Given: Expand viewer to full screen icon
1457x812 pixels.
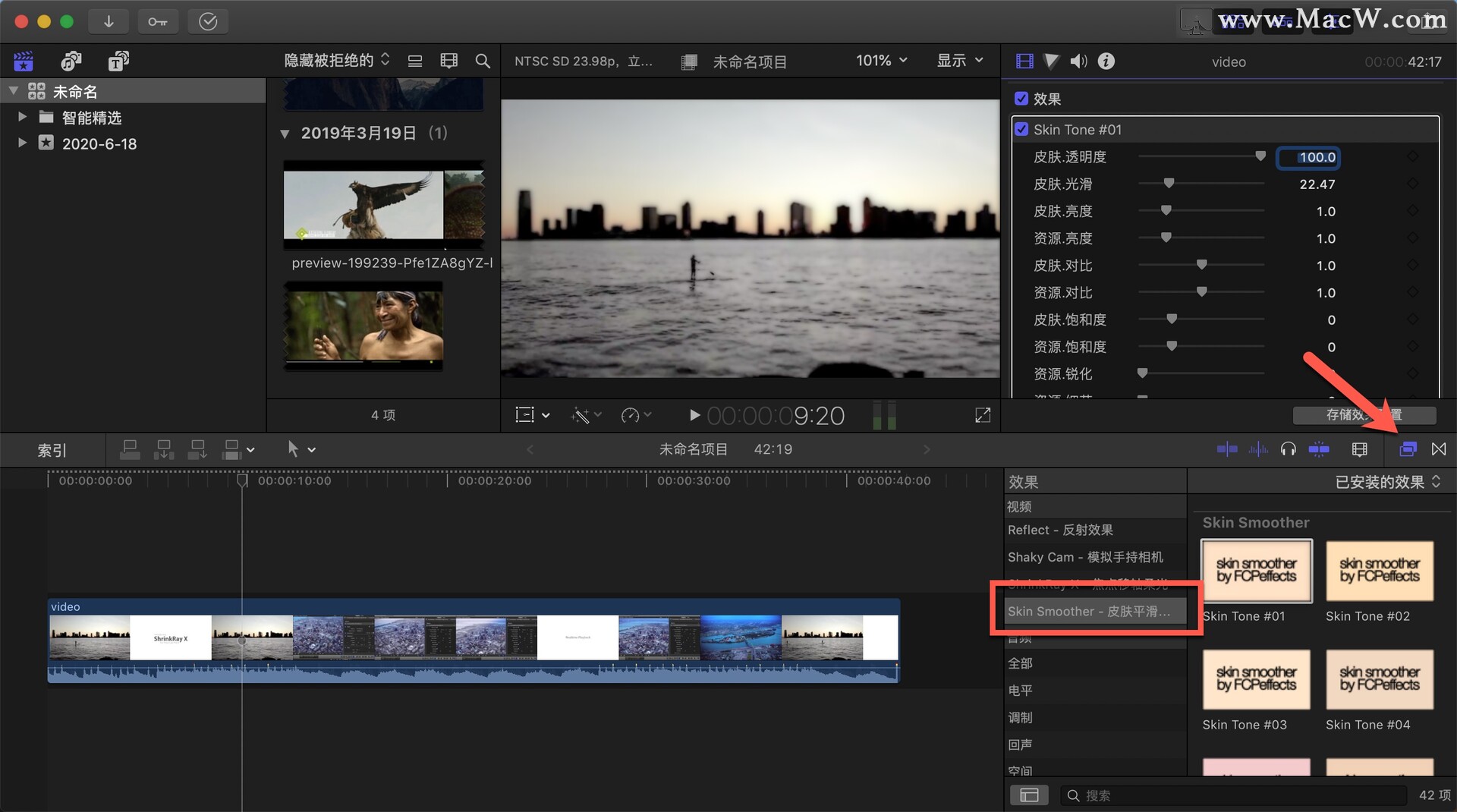Looking at the screenshot, I should [x=983, y=415].
